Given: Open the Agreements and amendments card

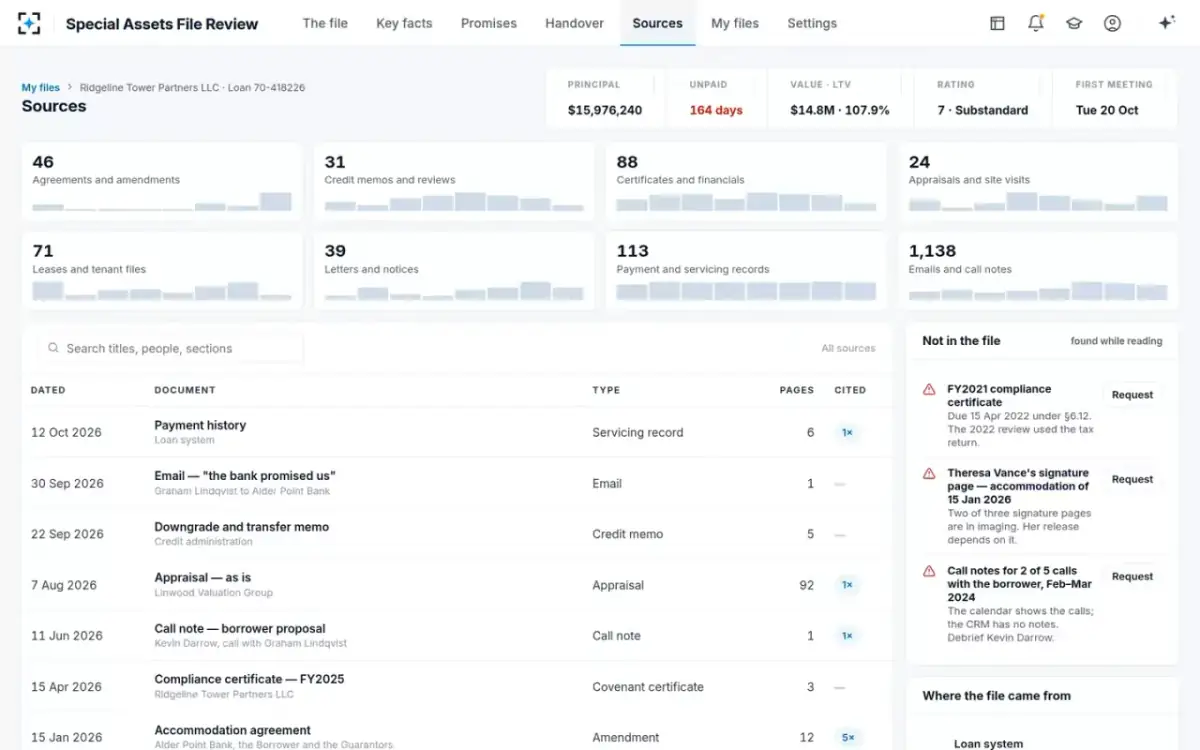Looking at the screenshot, I should coord(162,182).
